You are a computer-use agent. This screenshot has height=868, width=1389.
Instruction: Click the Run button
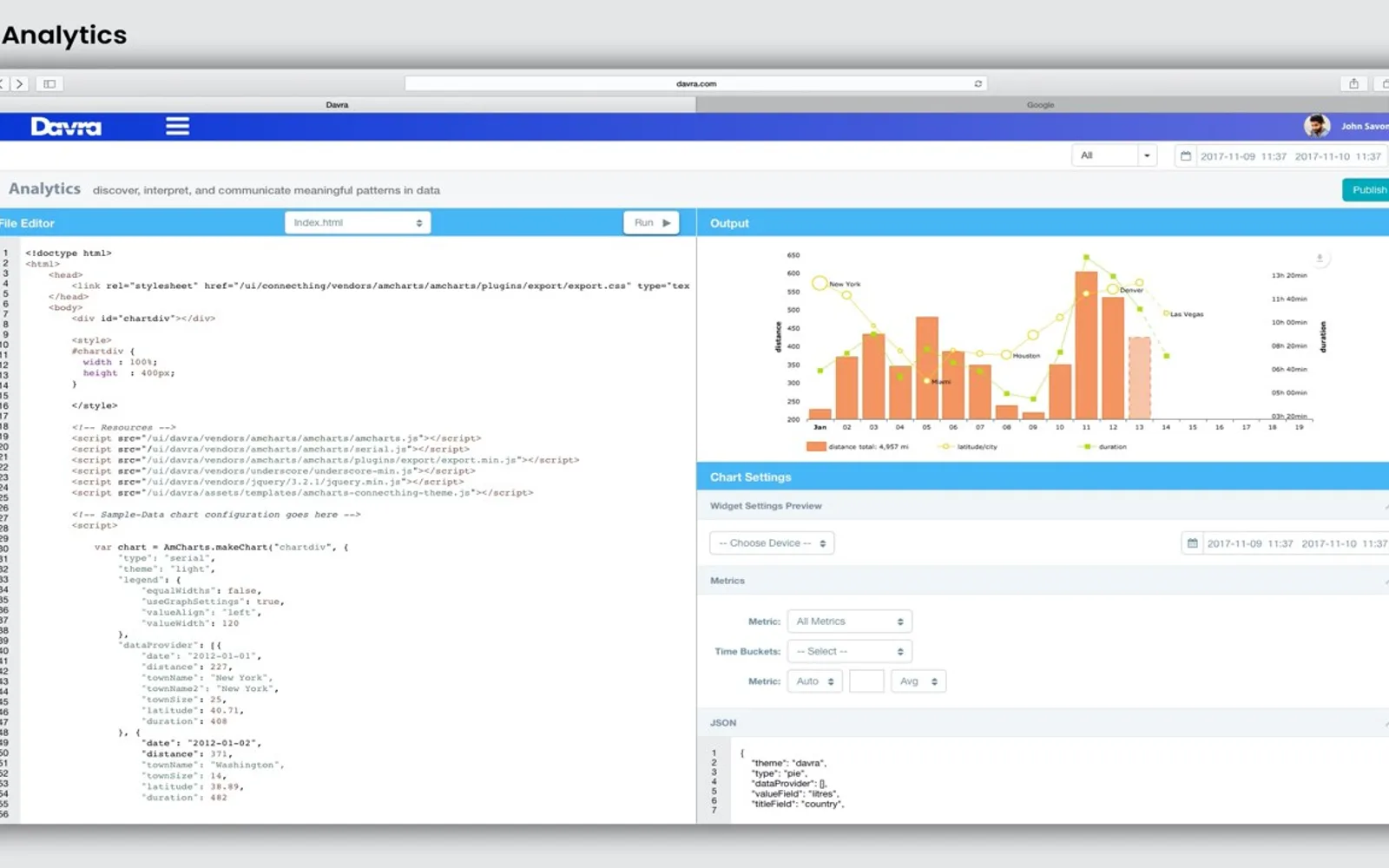point(651,223)
